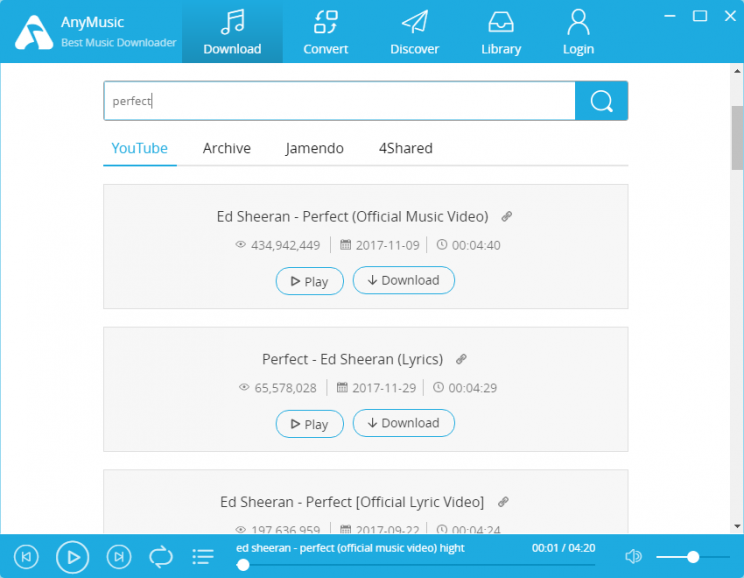Open the Discover tab
Screen dimensions: 744x578
tap(414, 32)
